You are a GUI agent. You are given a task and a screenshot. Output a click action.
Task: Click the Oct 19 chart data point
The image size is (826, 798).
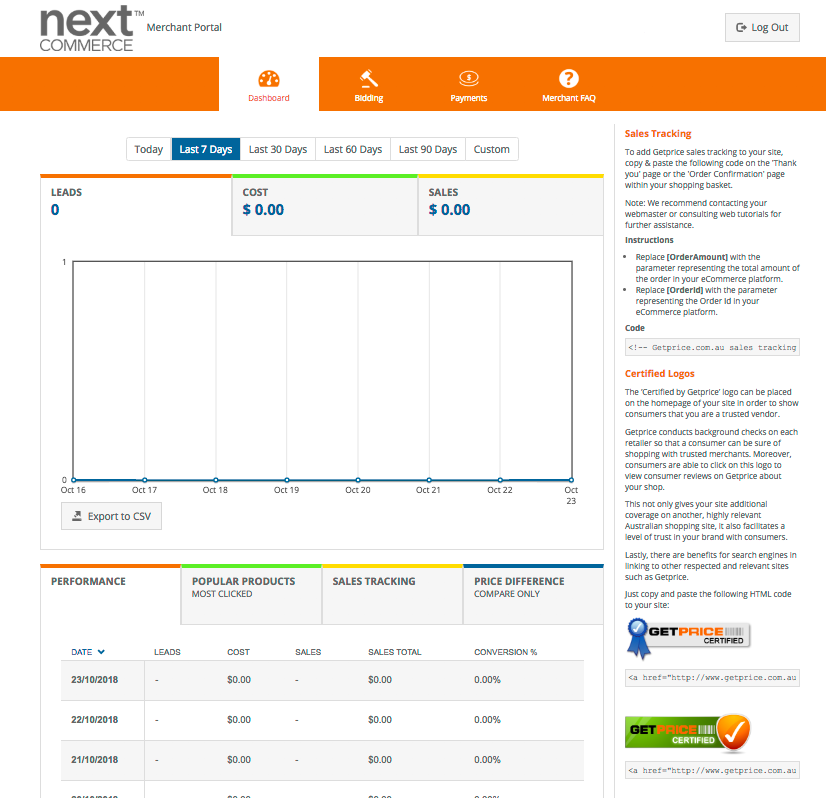(x=287, y=480)
